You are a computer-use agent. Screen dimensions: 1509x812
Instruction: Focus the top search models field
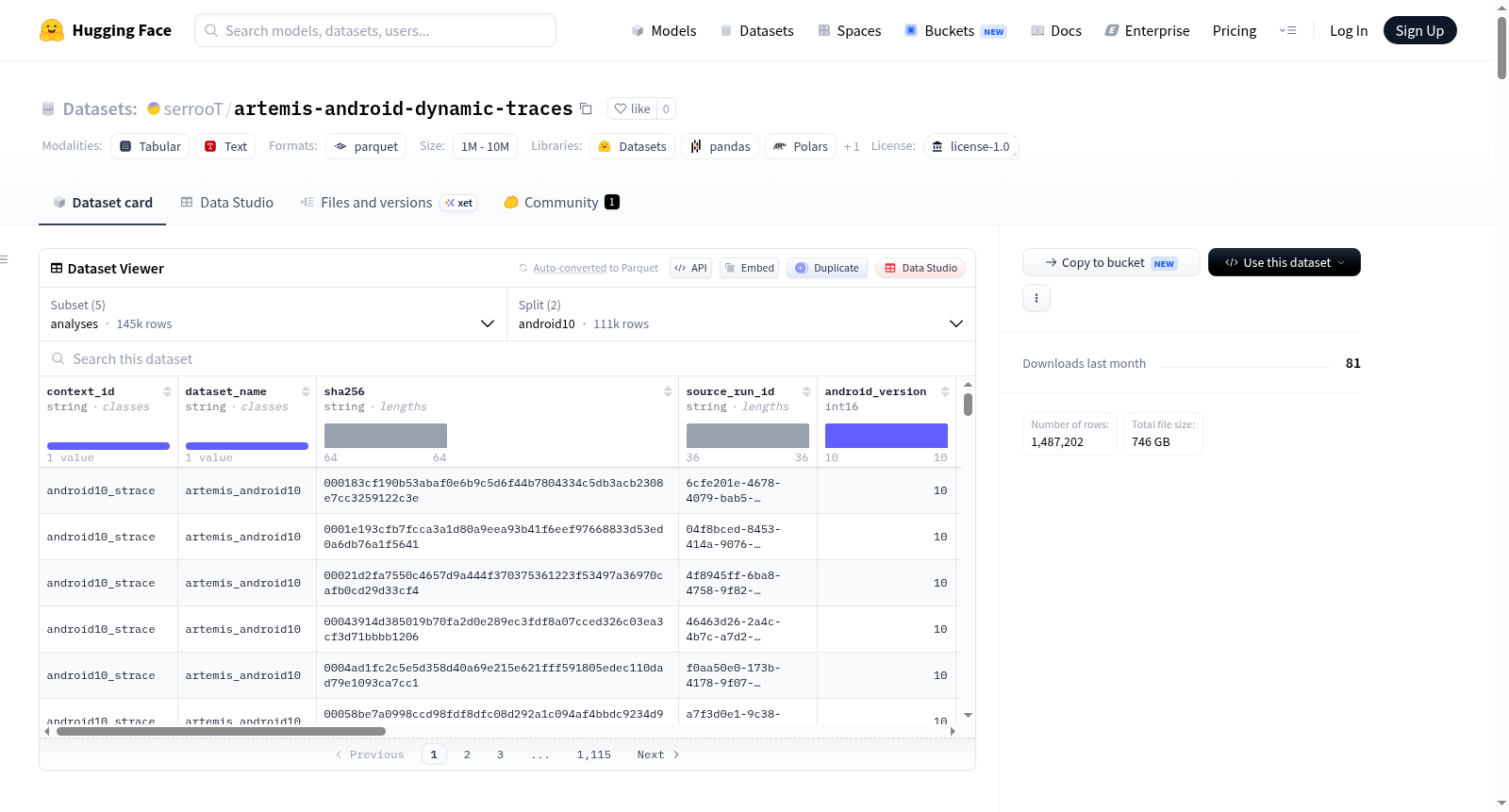pyautogui.click(x=375, y=30)
